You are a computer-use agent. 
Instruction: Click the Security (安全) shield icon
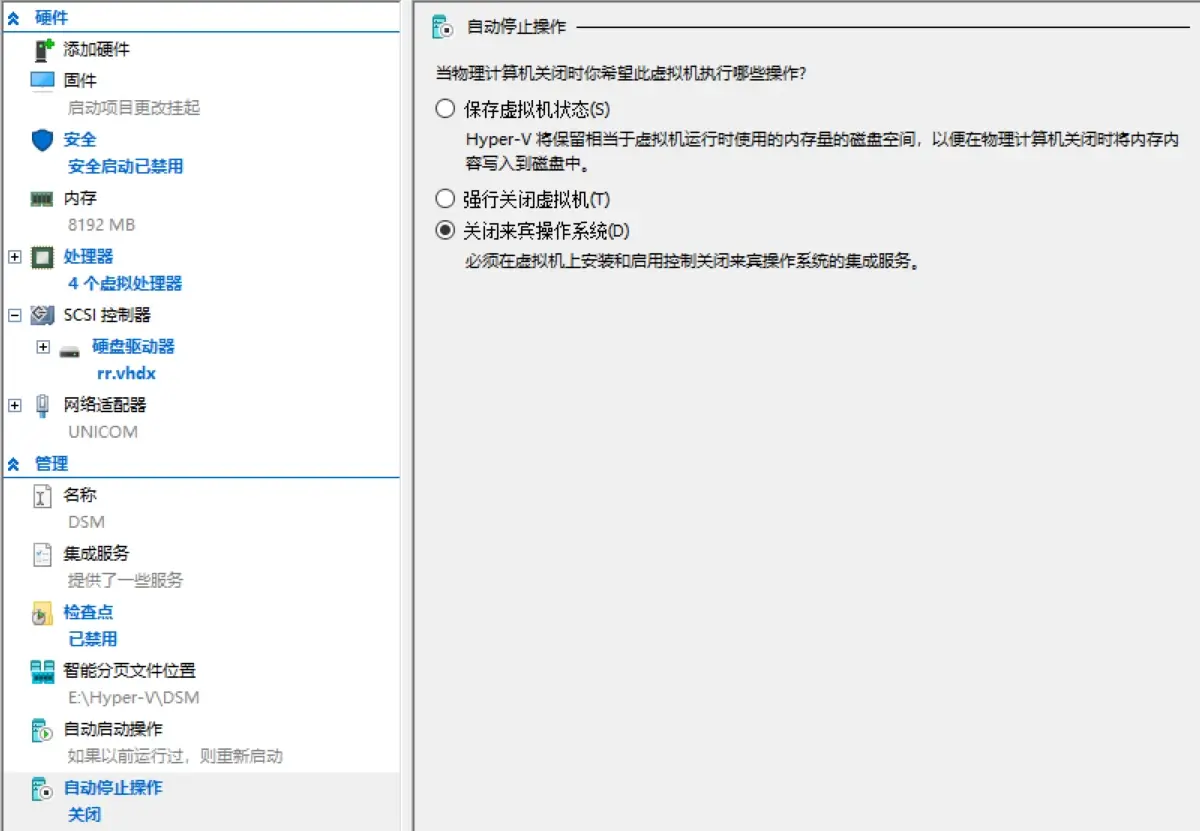pos(42,140)
